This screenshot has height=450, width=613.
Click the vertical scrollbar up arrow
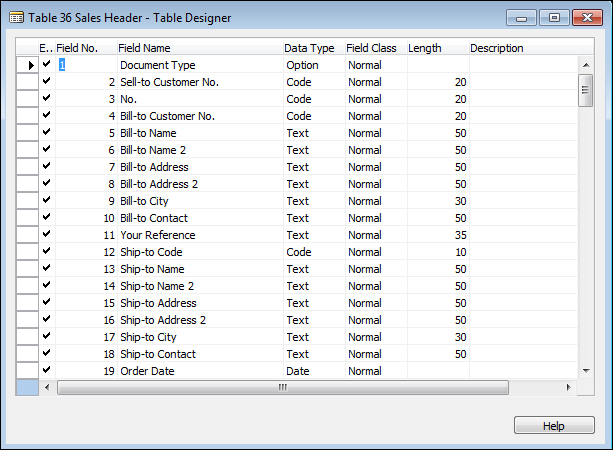pos(586,65)
